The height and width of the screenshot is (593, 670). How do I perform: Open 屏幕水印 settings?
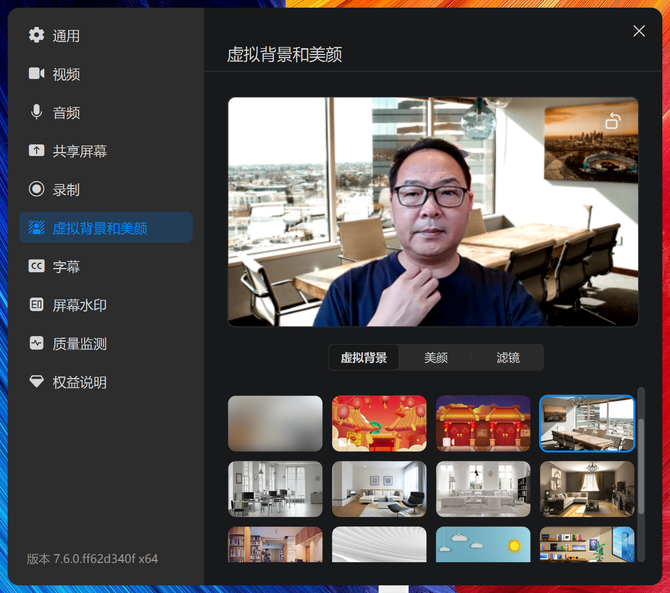click(106, 305)
